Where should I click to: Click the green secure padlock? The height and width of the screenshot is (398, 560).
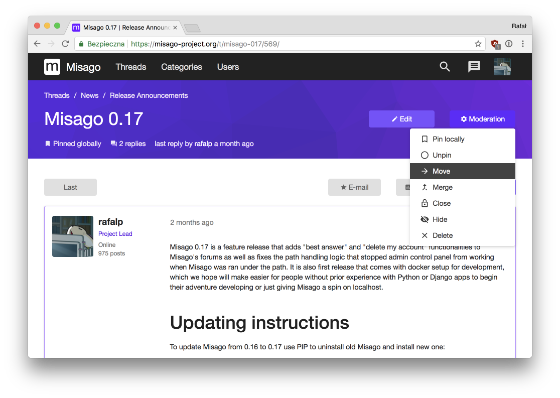click(x=81, y=44)
